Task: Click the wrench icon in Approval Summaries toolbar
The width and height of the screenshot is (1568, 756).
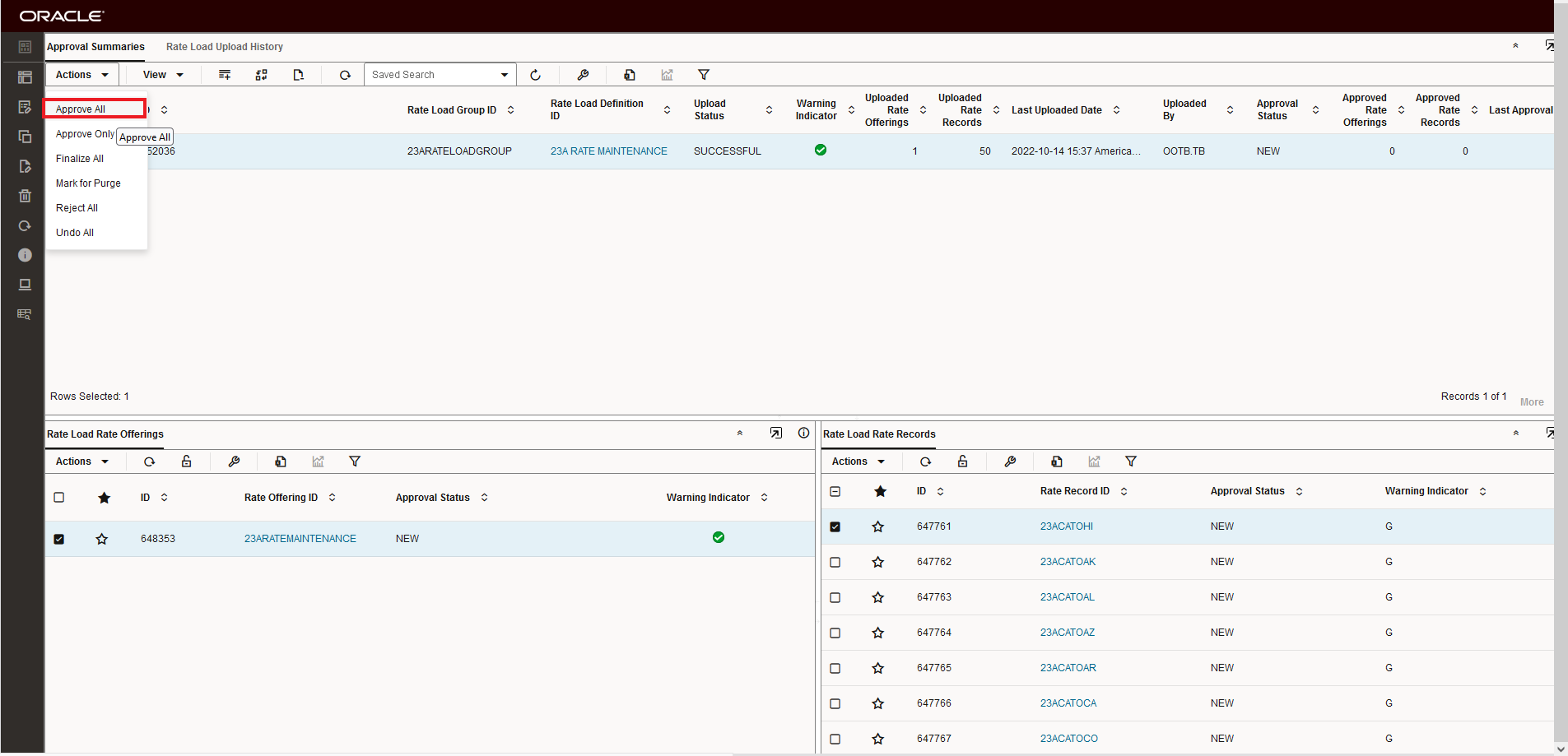Action: point(583,75)
